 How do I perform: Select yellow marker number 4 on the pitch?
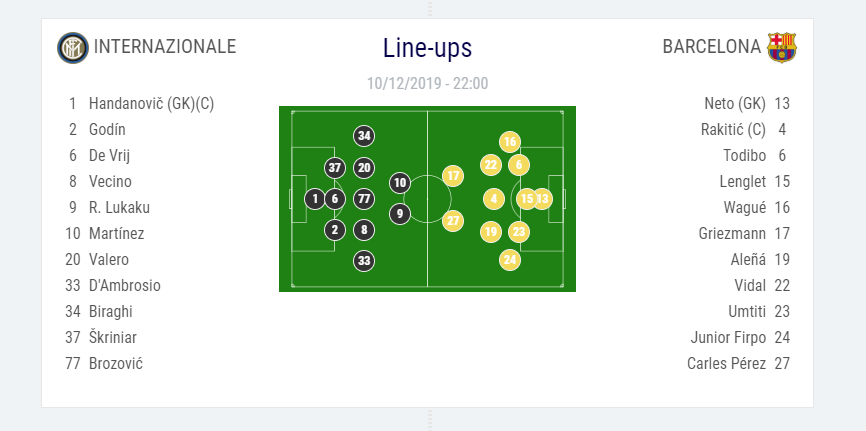coord(493,199)
